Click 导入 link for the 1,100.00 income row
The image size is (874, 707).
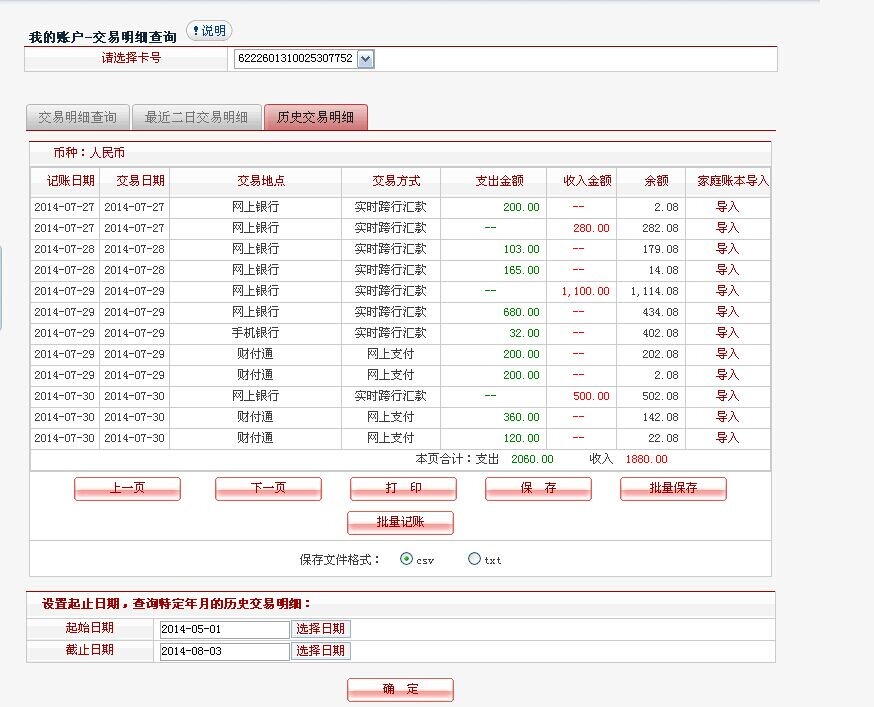click(727, 291)
